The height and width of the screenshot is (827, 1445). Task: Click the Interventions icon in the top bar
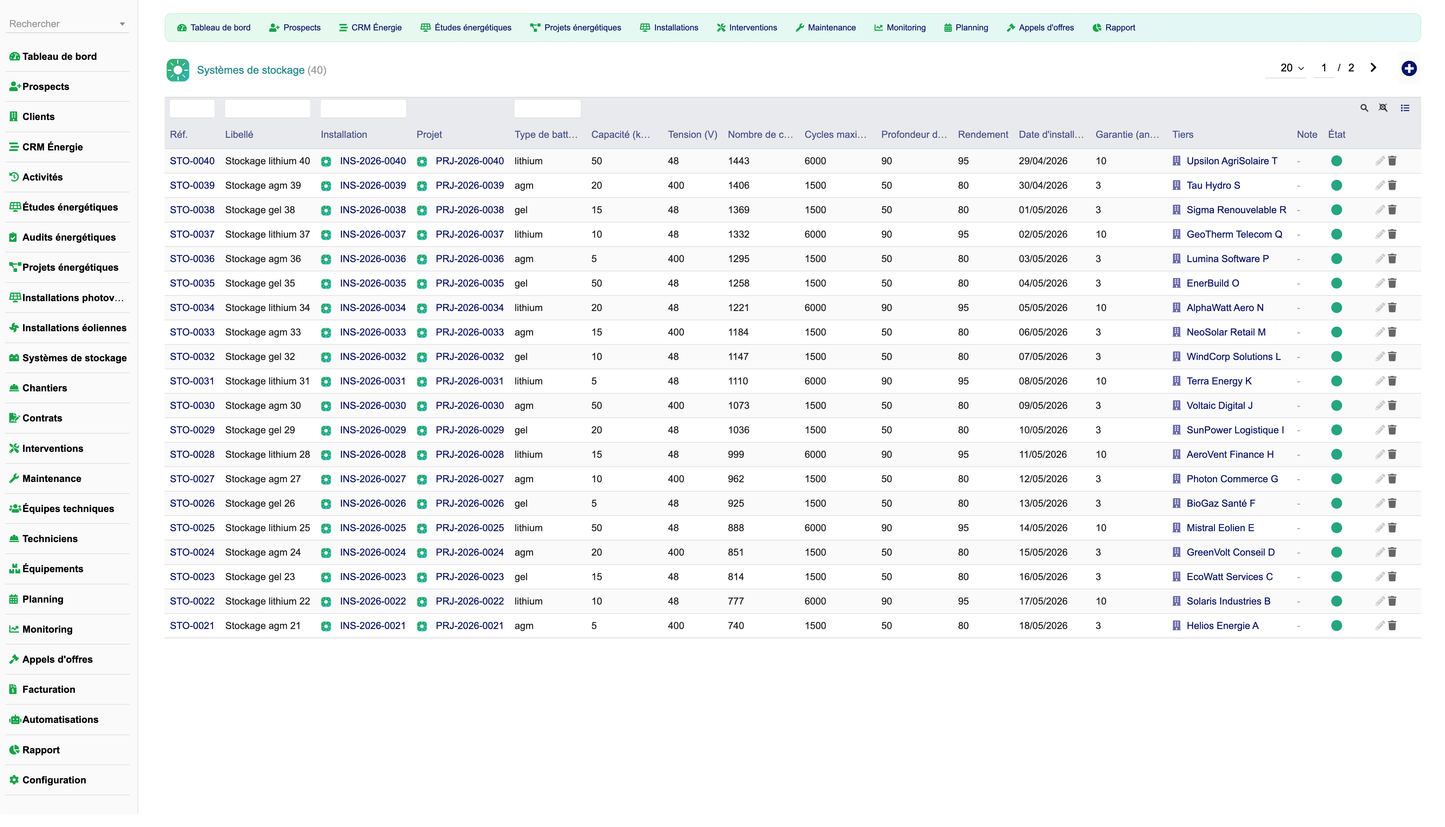721,28
